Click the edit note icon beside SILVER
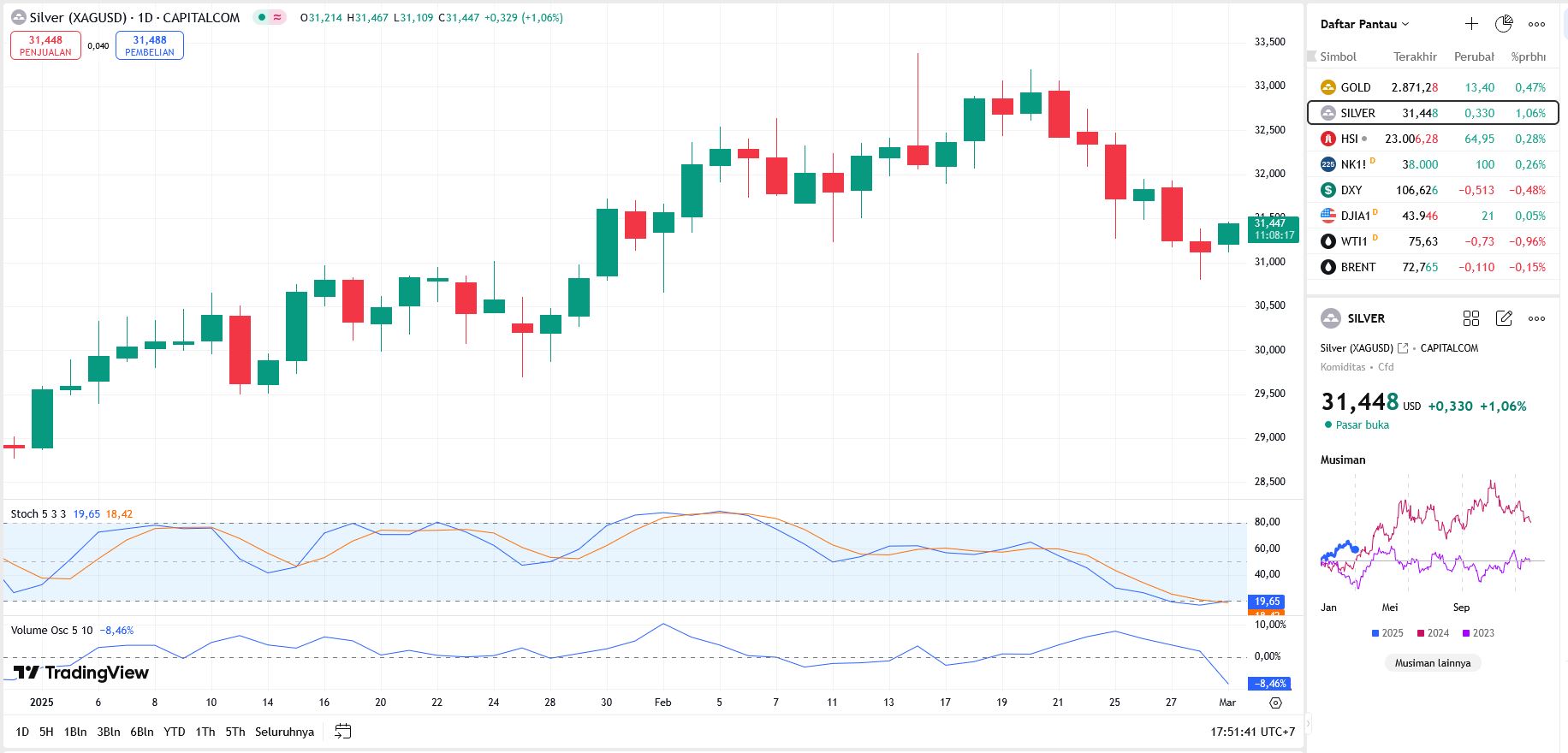Image resolution: width=1568 pixels, height=753 pixels. pos(1504,318)
